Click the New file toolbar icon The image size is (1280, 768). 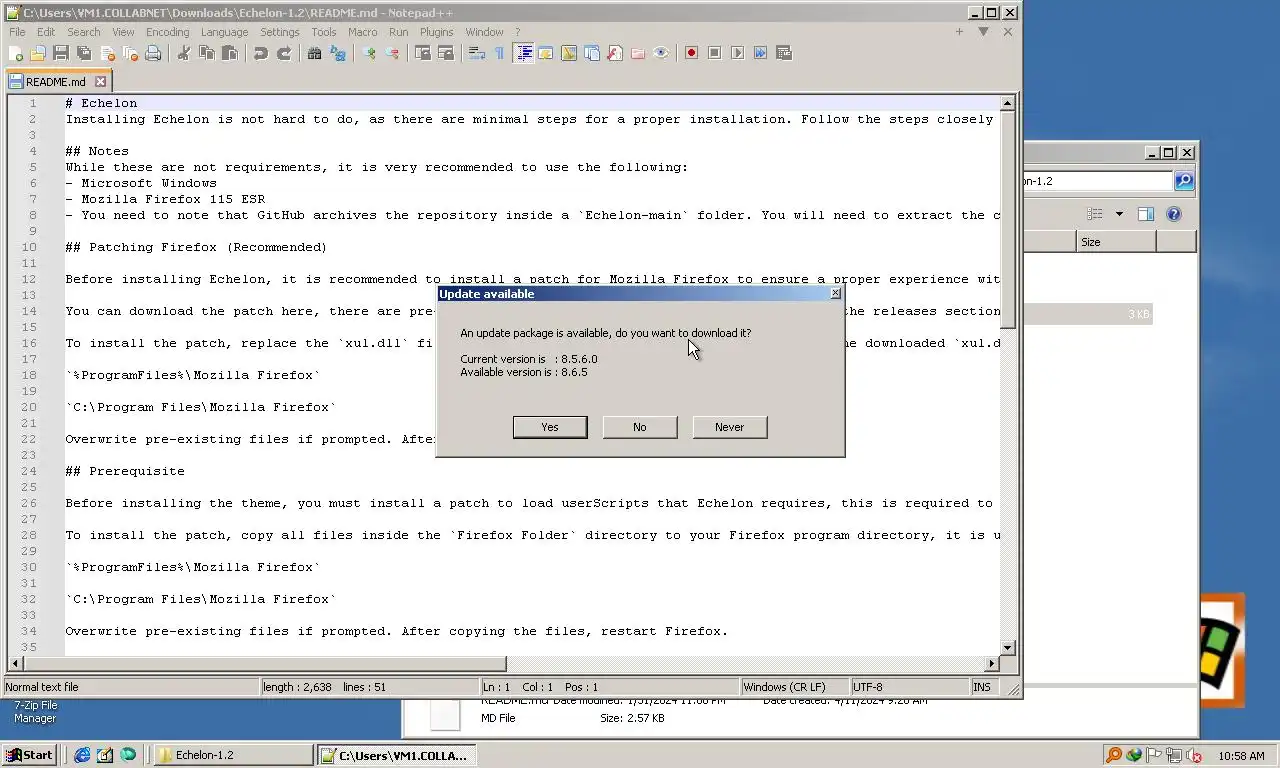(15, 53)
